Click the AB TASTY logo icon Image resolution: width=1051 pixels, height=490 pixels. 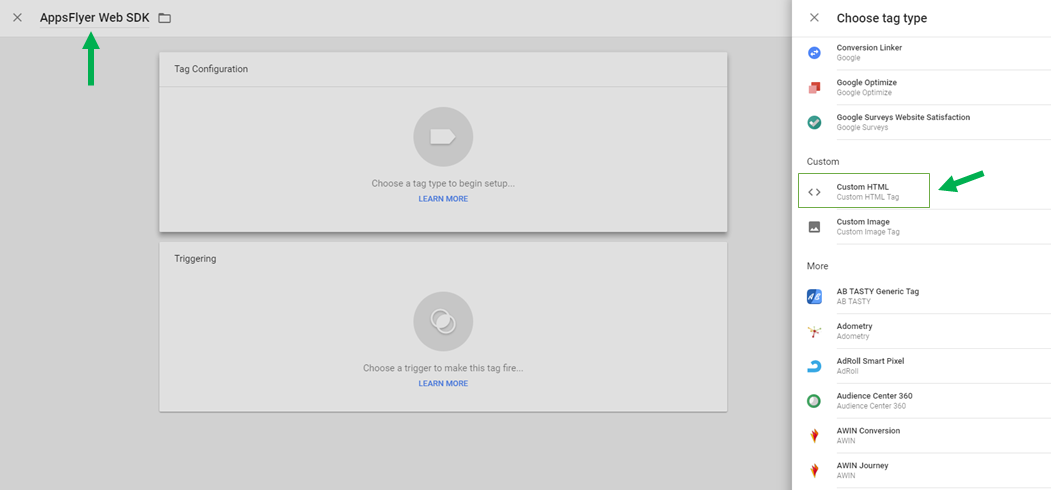tap(814, 296)
